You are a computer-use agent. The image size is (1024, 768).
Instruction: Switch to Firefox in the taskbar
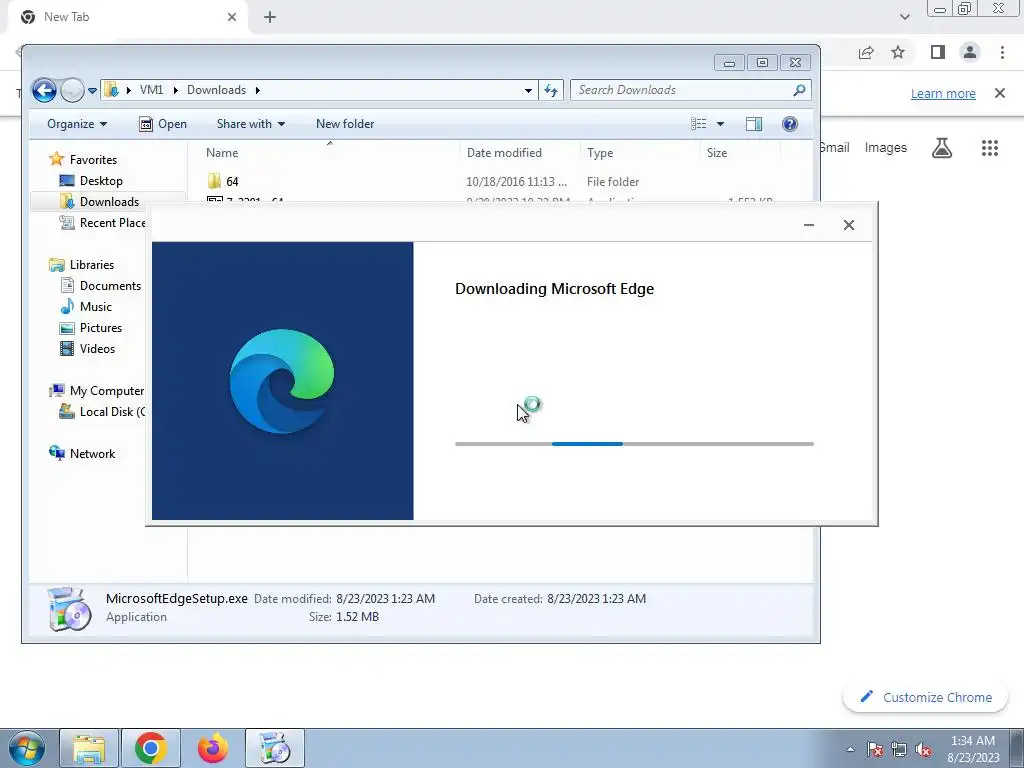tap(212, 748)
